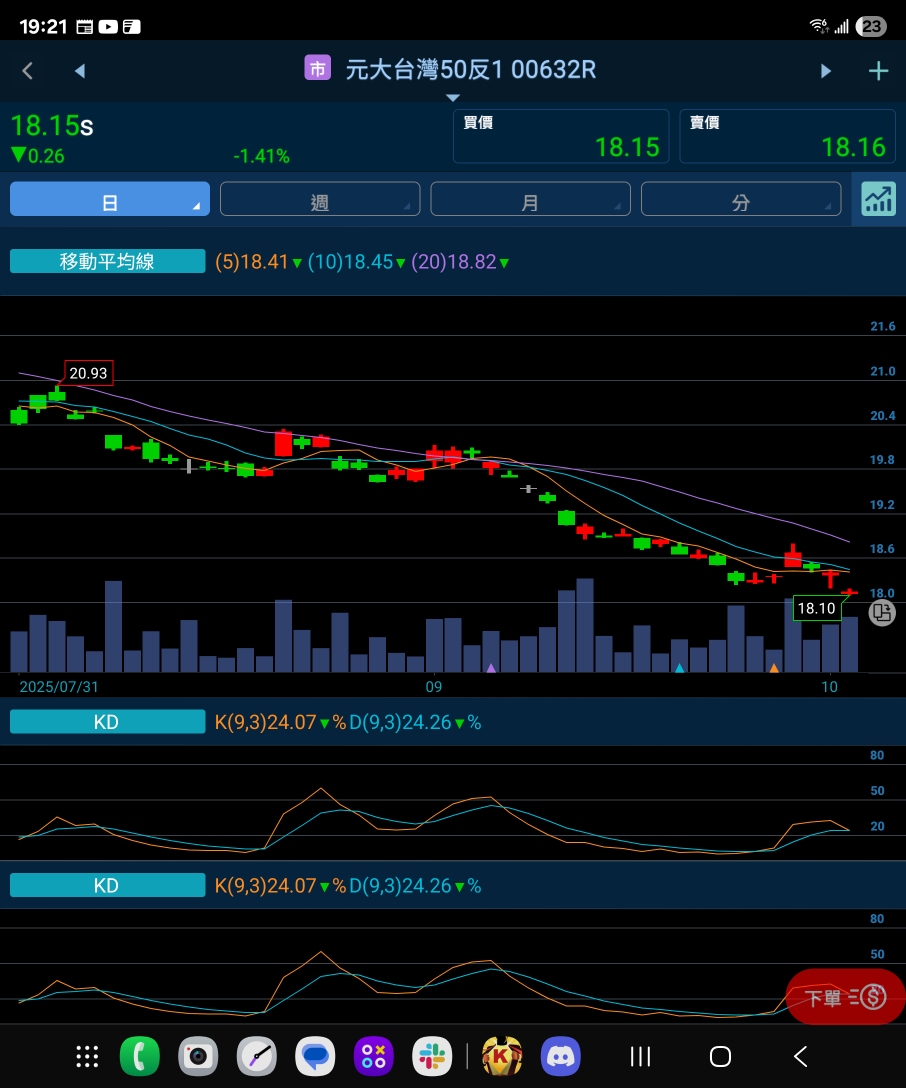
Task: Tap the chart rotate icon beside 18.10
Action: pos(881,613)
